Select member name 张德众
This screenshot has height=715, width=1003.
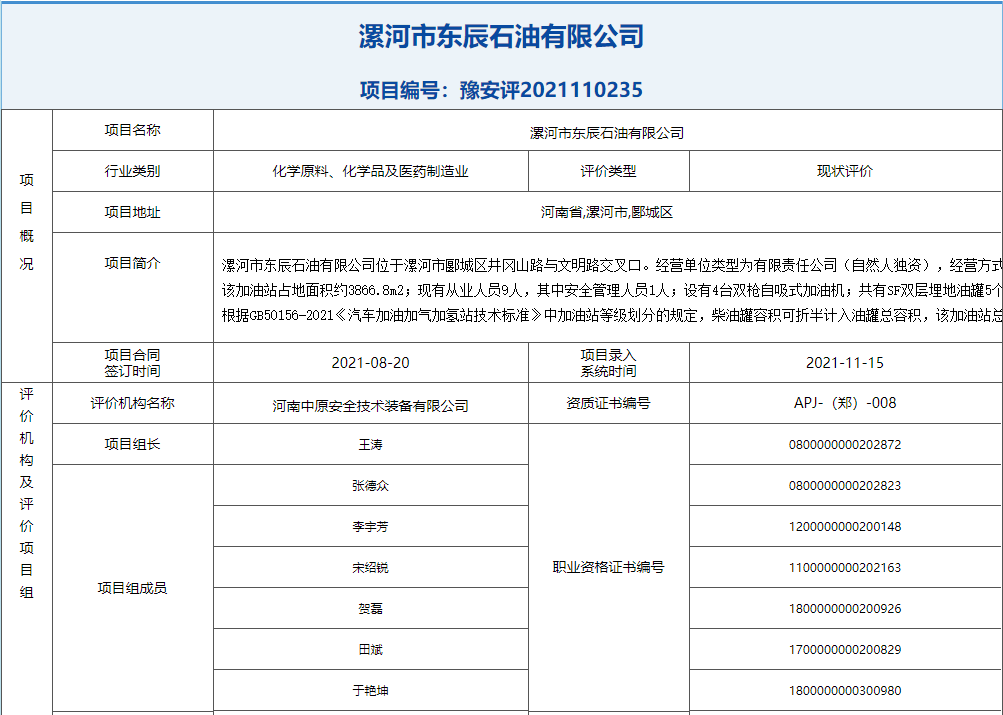pyautogui.click(x=370, y=485)
